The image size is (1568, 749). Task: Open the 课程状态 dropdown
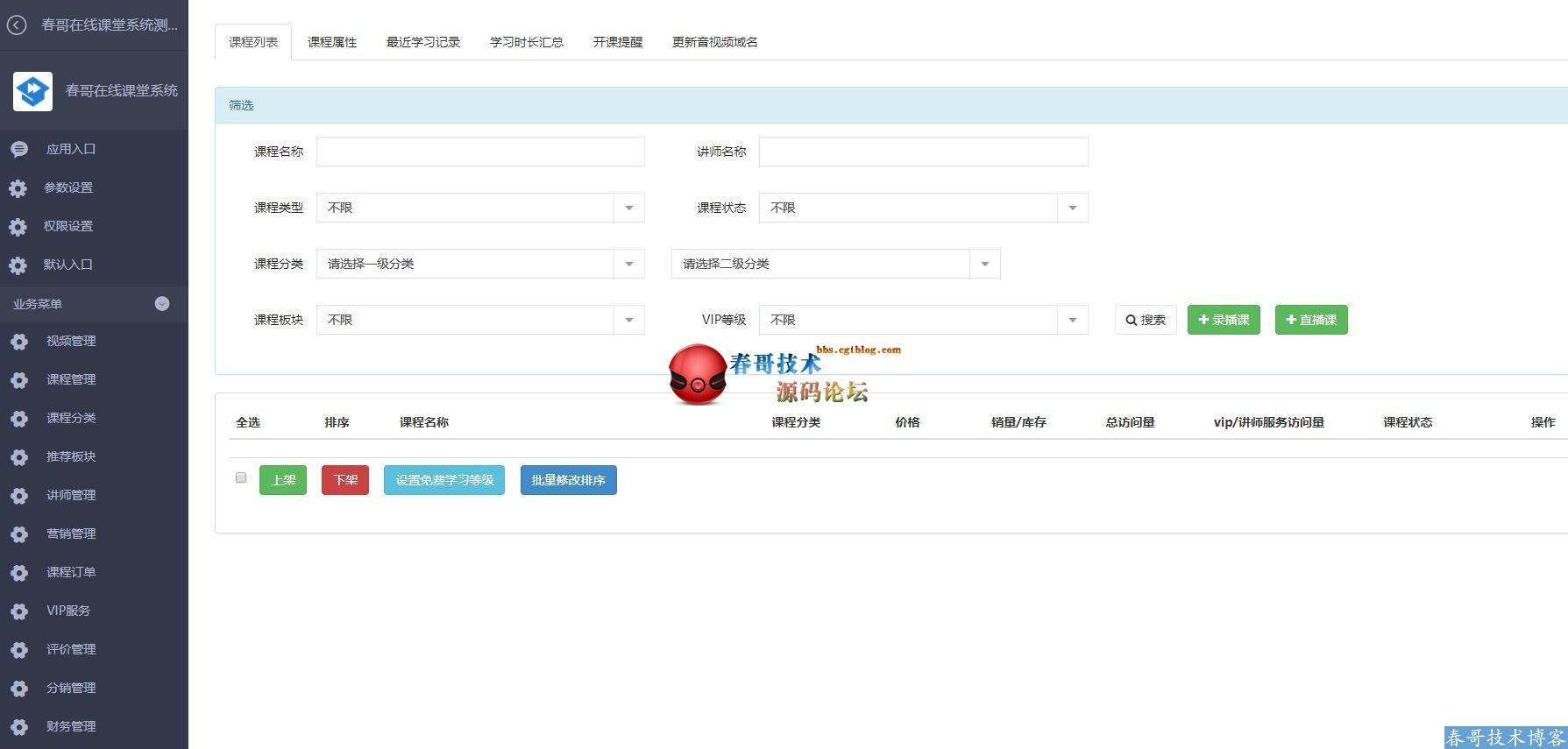tap(924, 208)
